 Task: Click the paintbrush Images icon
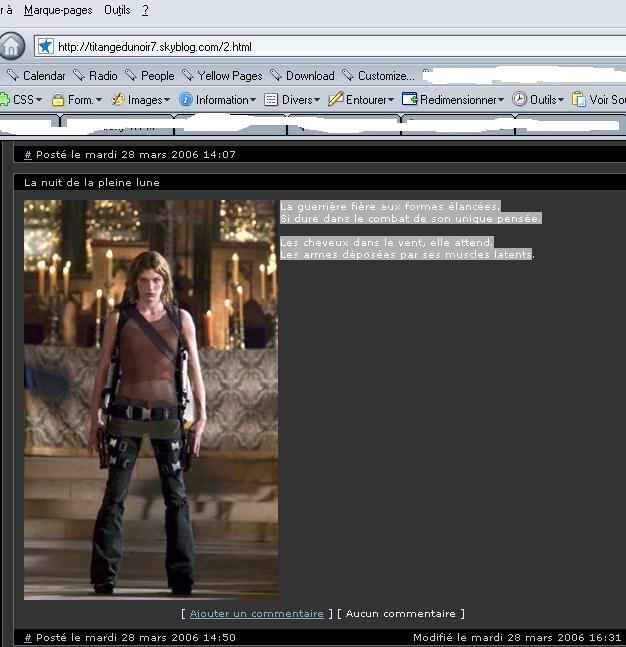click(x=118, y=99)
